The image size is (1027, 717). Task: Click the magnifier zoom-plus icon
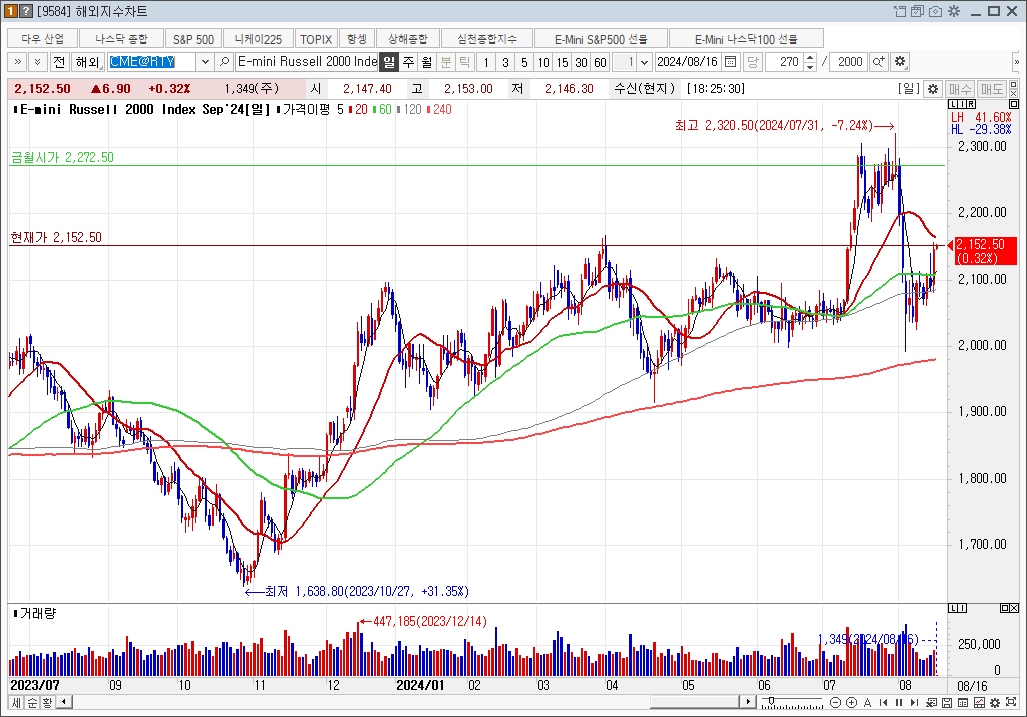(878, 62)
